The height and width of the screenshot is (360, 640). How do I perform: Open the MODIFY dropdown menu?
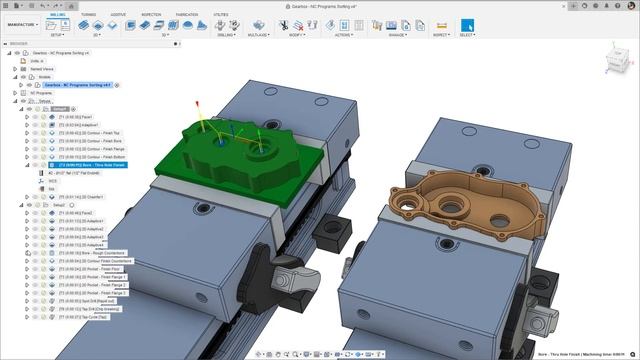point(297,35)
